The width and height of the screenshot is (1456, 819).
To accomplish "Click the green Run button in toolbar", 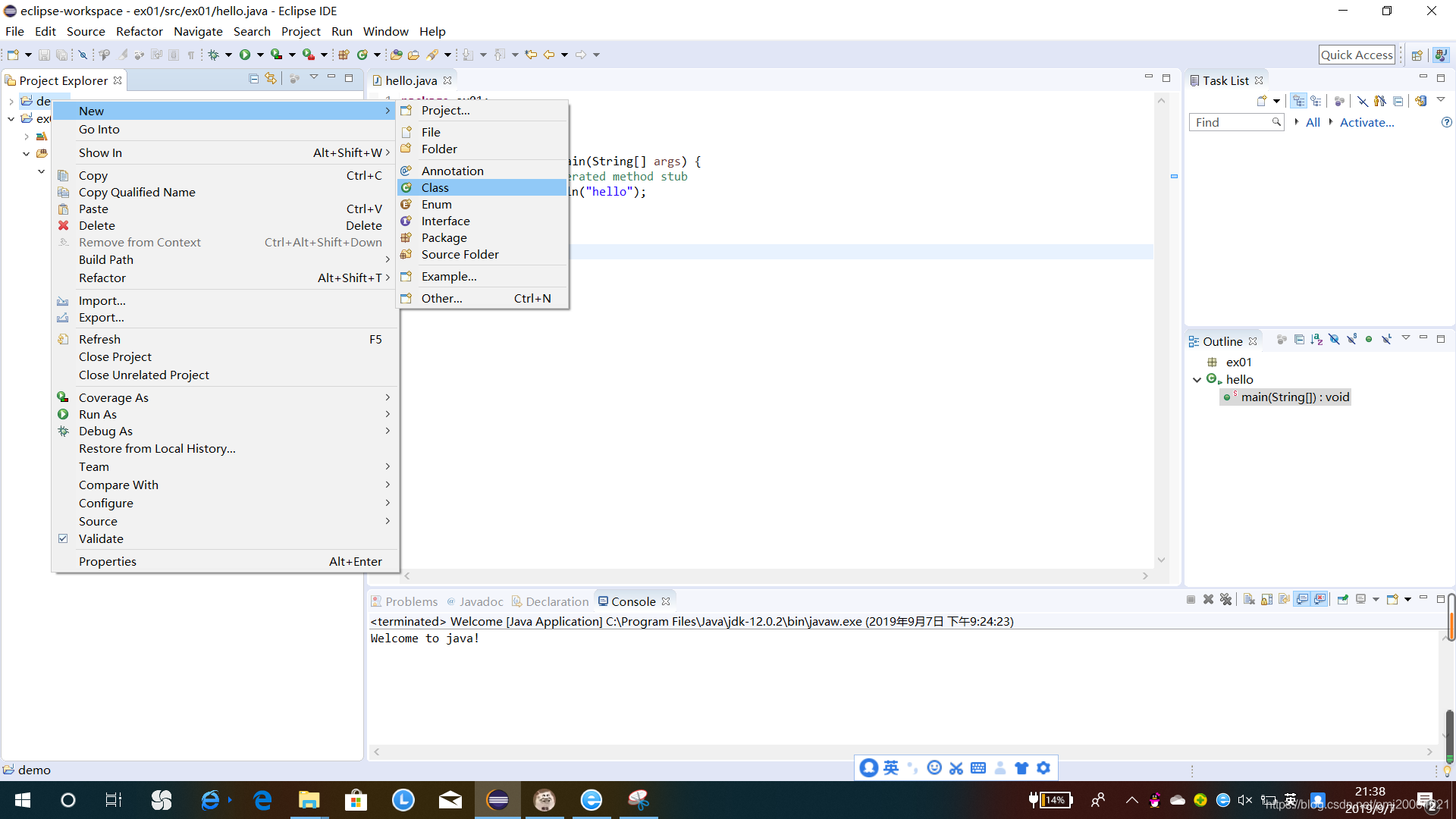I will [245, 55].
